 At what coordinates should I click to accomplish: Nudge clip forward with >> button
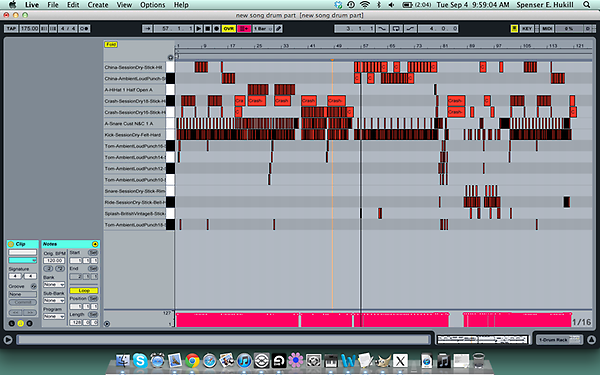(30, 313)
